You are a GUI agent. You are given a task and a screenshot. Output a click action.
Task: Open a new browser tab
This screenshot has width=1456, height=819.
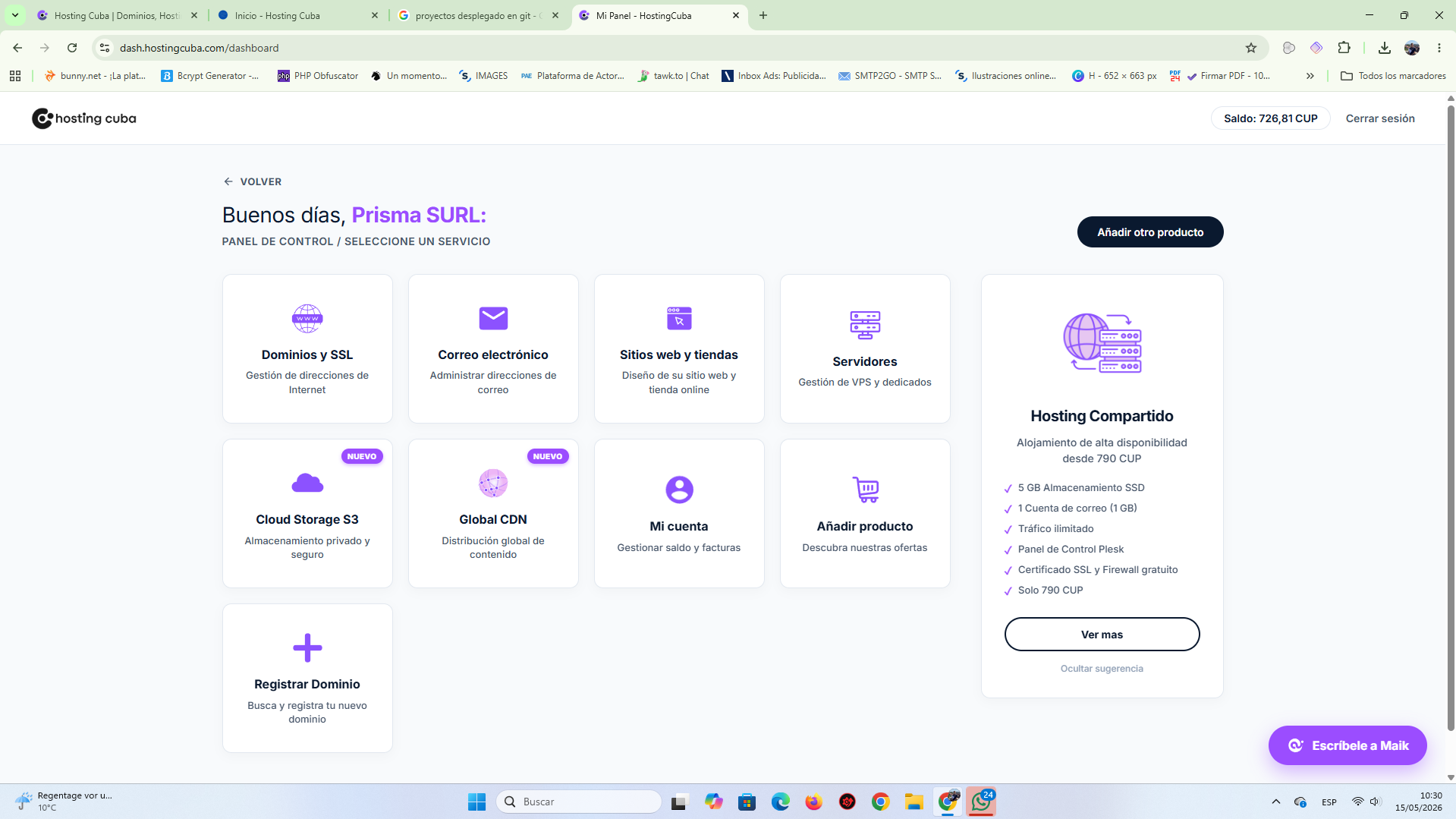point(763,15)
